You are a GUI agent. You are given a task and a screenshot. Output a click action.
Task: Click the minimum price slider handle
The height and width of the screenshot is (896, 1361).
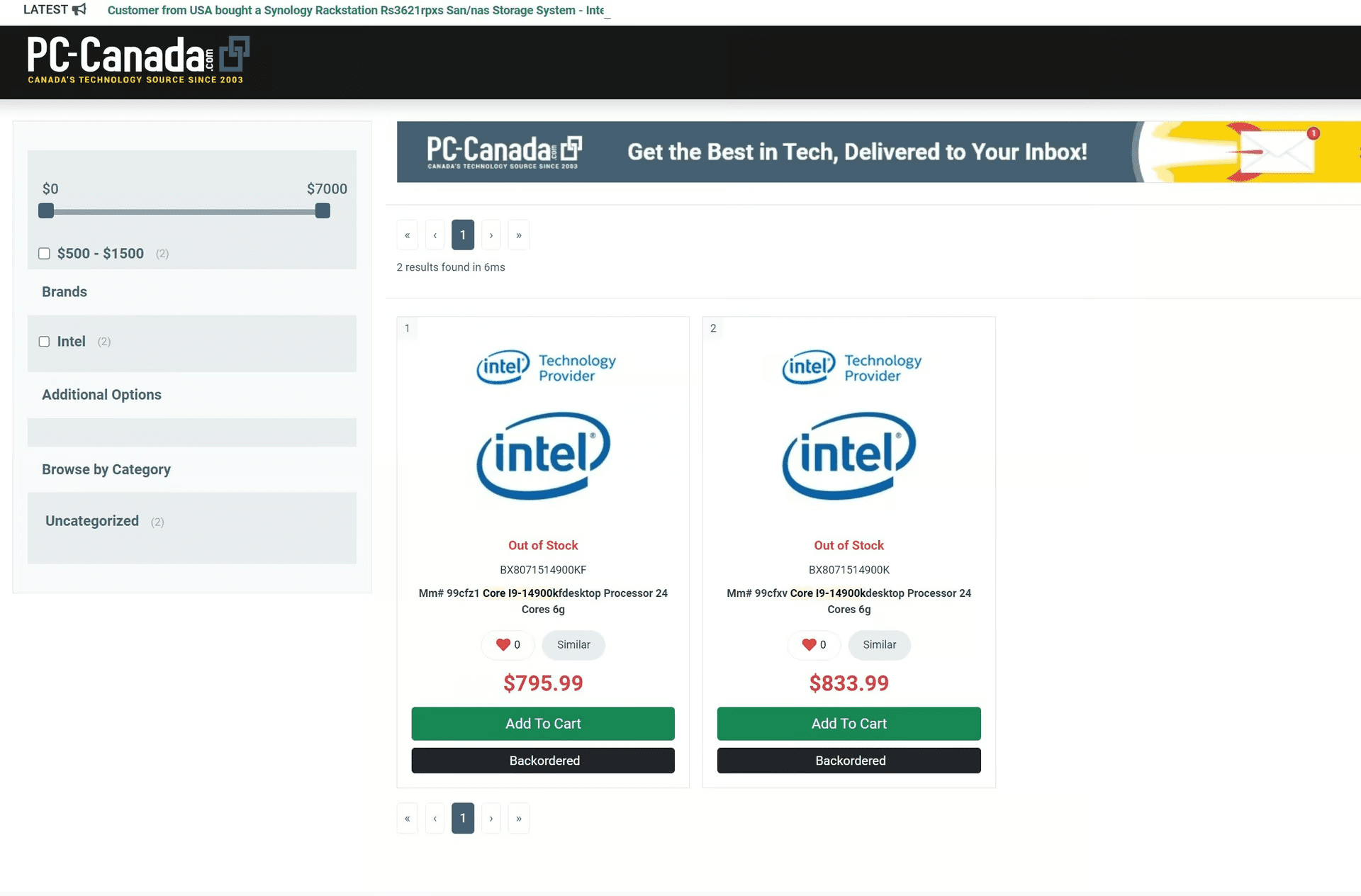tap(46, 211)
